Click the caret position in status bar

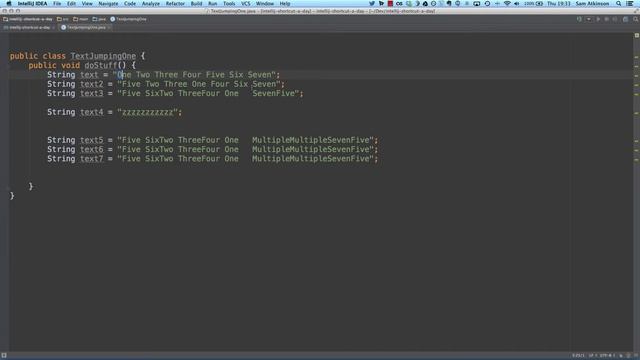[x=578, y=356]
